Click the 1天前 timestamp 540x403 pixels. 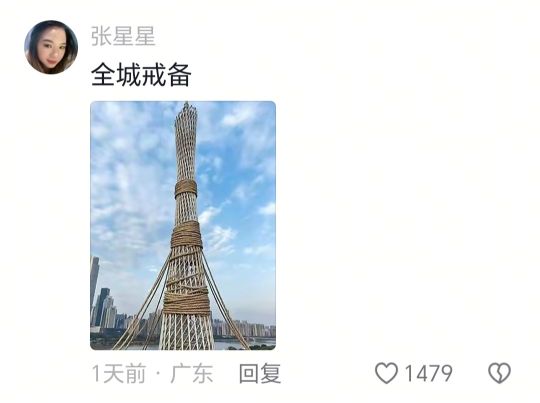[x=119, y=373]
